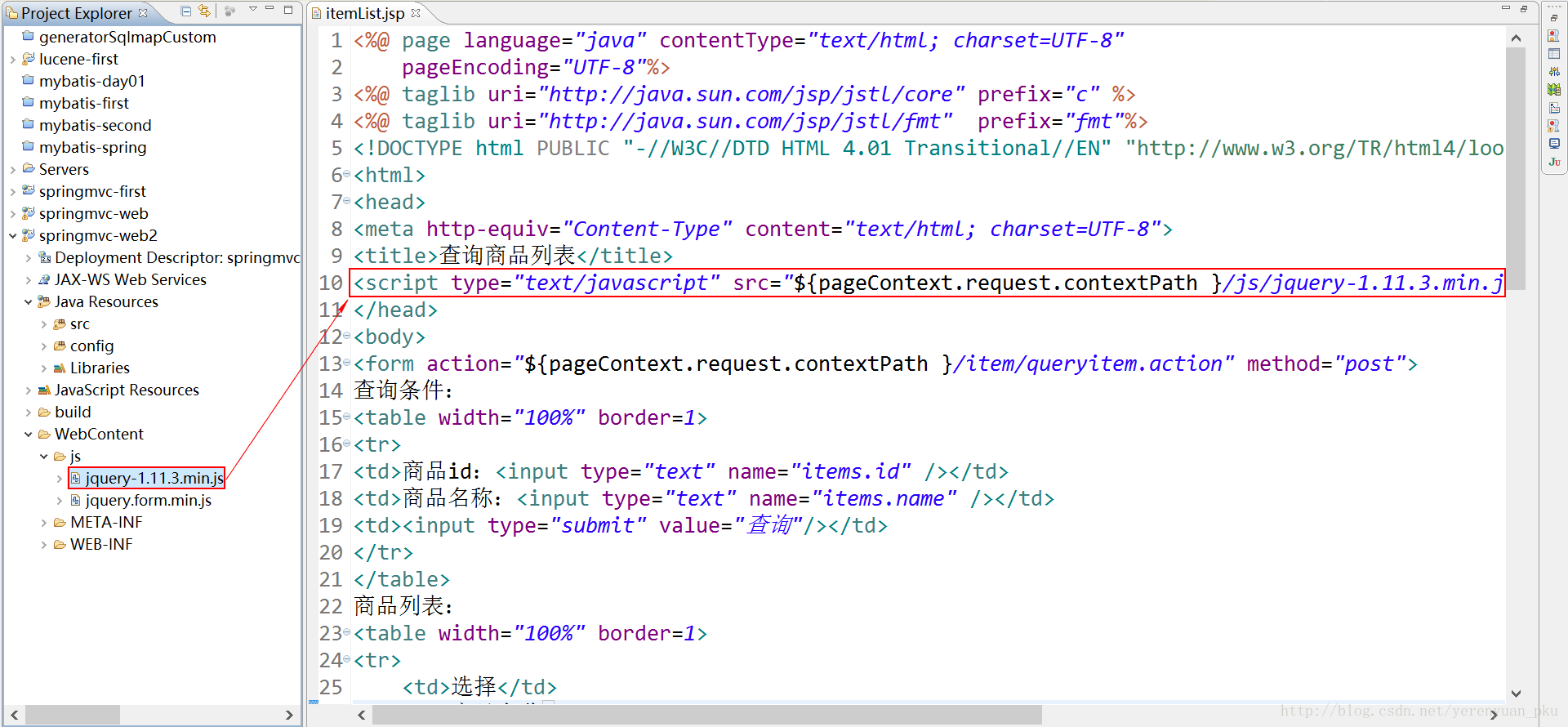Viewport: 1568px width, 727px height.
Task: Open the Markers view from right trim bar
Action: [1554, 36]
